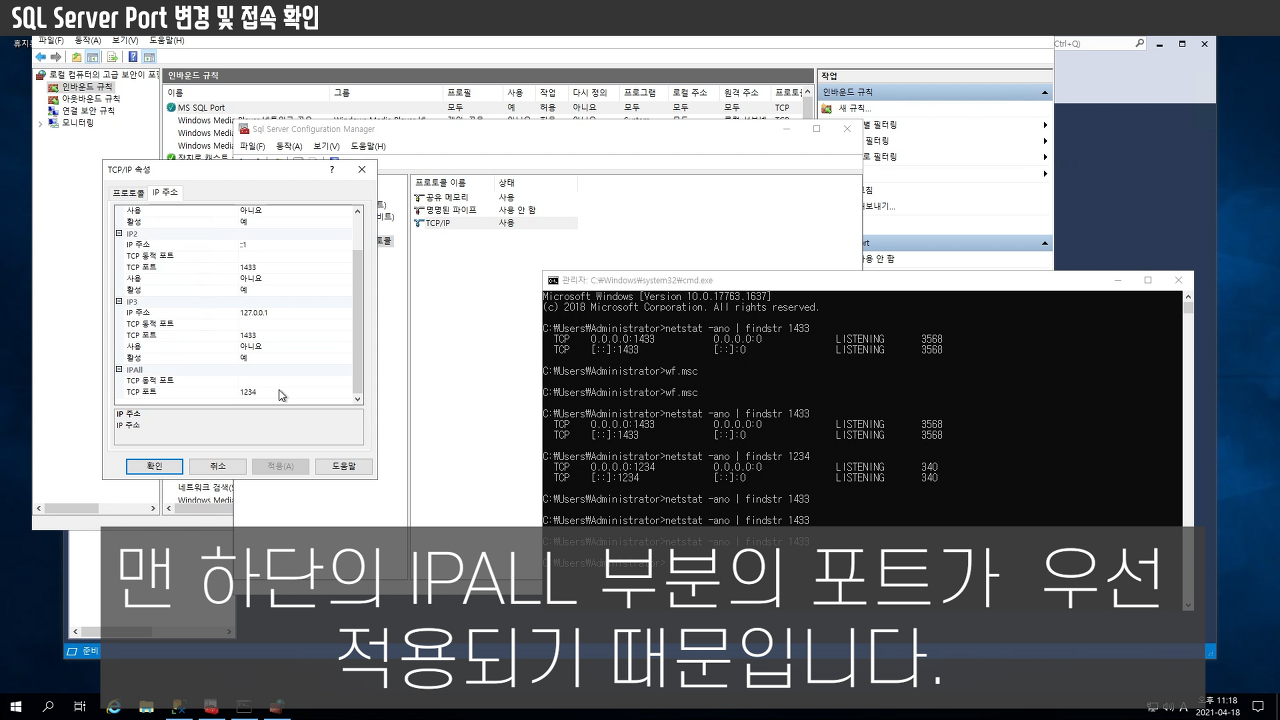This screenshot has height=720, width=1280.
Task: Select the 아웃바운드 규칙 node in the firewall tree
Action: (88, 99)
